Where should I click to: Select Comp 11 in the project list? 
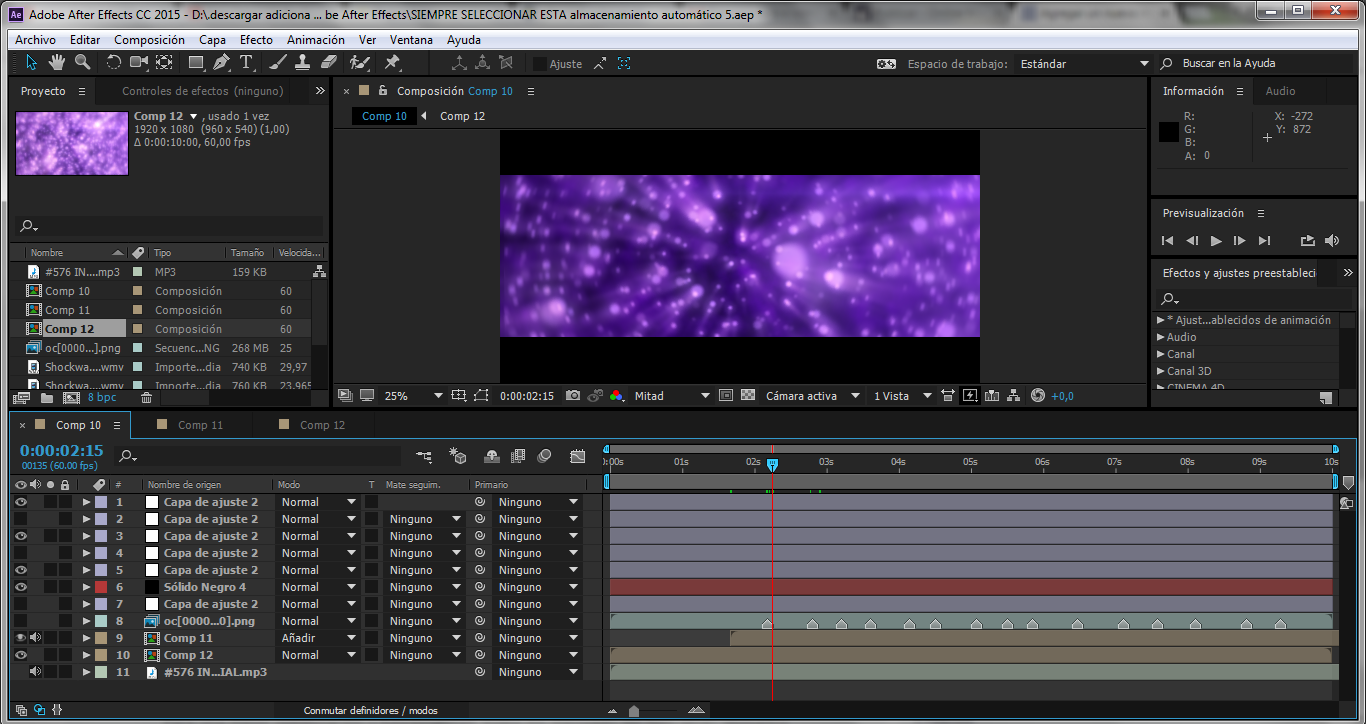(67, 310)
